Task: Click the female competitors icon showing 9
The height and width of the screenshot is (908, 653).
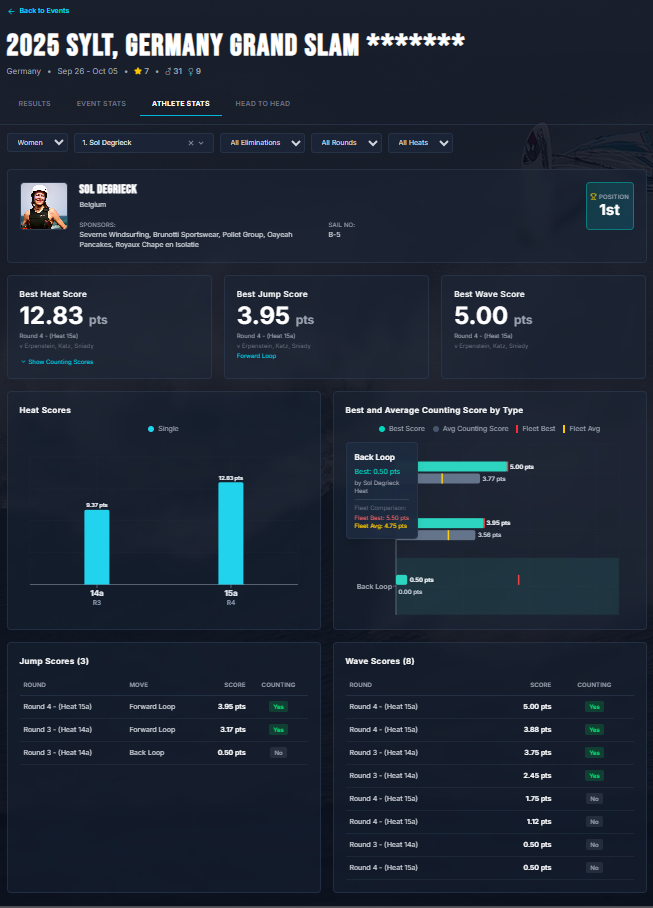Action: point(191,71)
